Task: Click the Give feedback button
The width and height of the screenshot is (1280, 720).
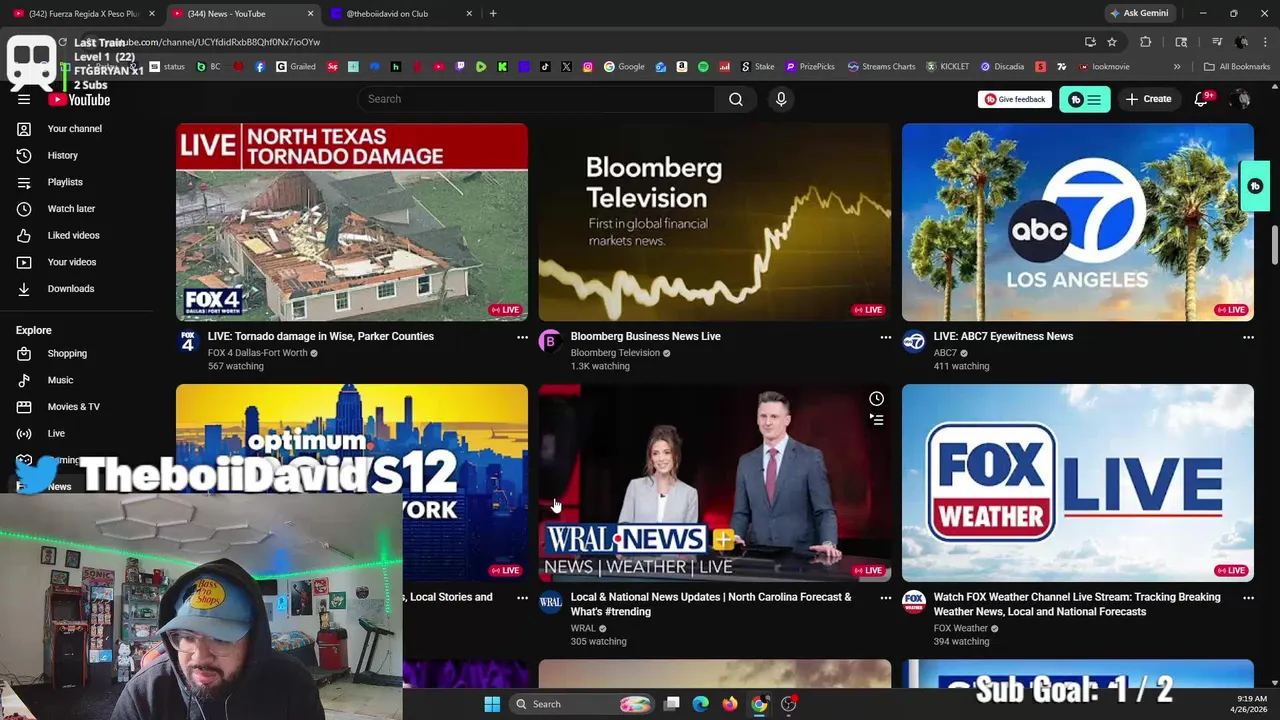Action: [x=1015, y=99]
